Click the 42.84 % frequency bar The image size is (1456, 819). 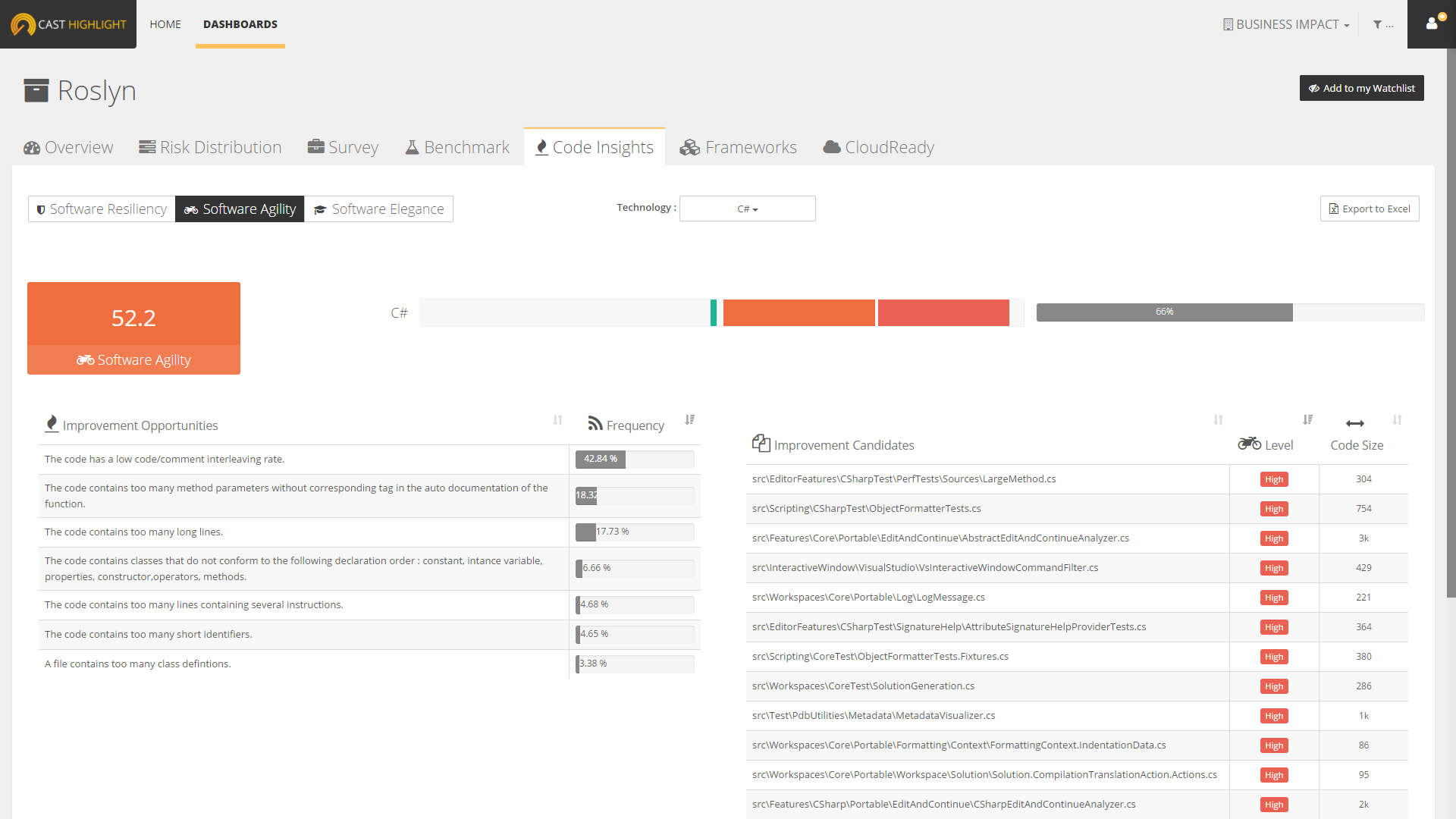(x=635, y=459)
